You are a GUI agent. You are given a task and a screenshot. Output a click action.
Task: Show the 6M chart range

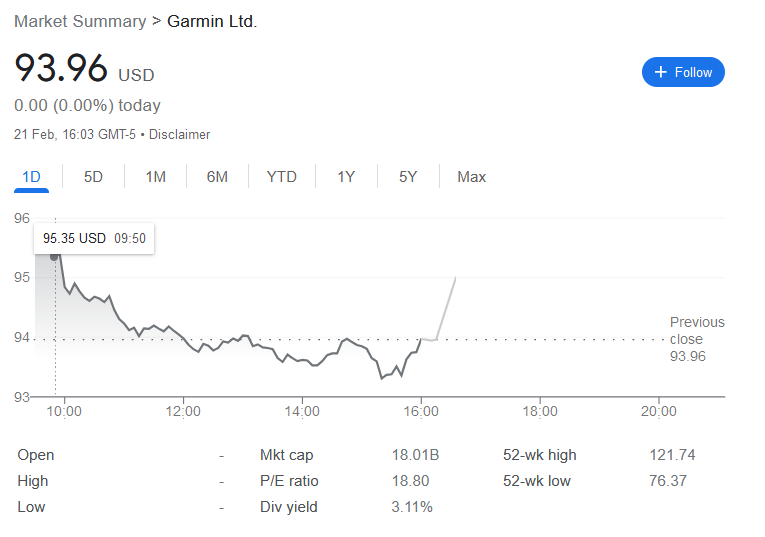(217, 177)
